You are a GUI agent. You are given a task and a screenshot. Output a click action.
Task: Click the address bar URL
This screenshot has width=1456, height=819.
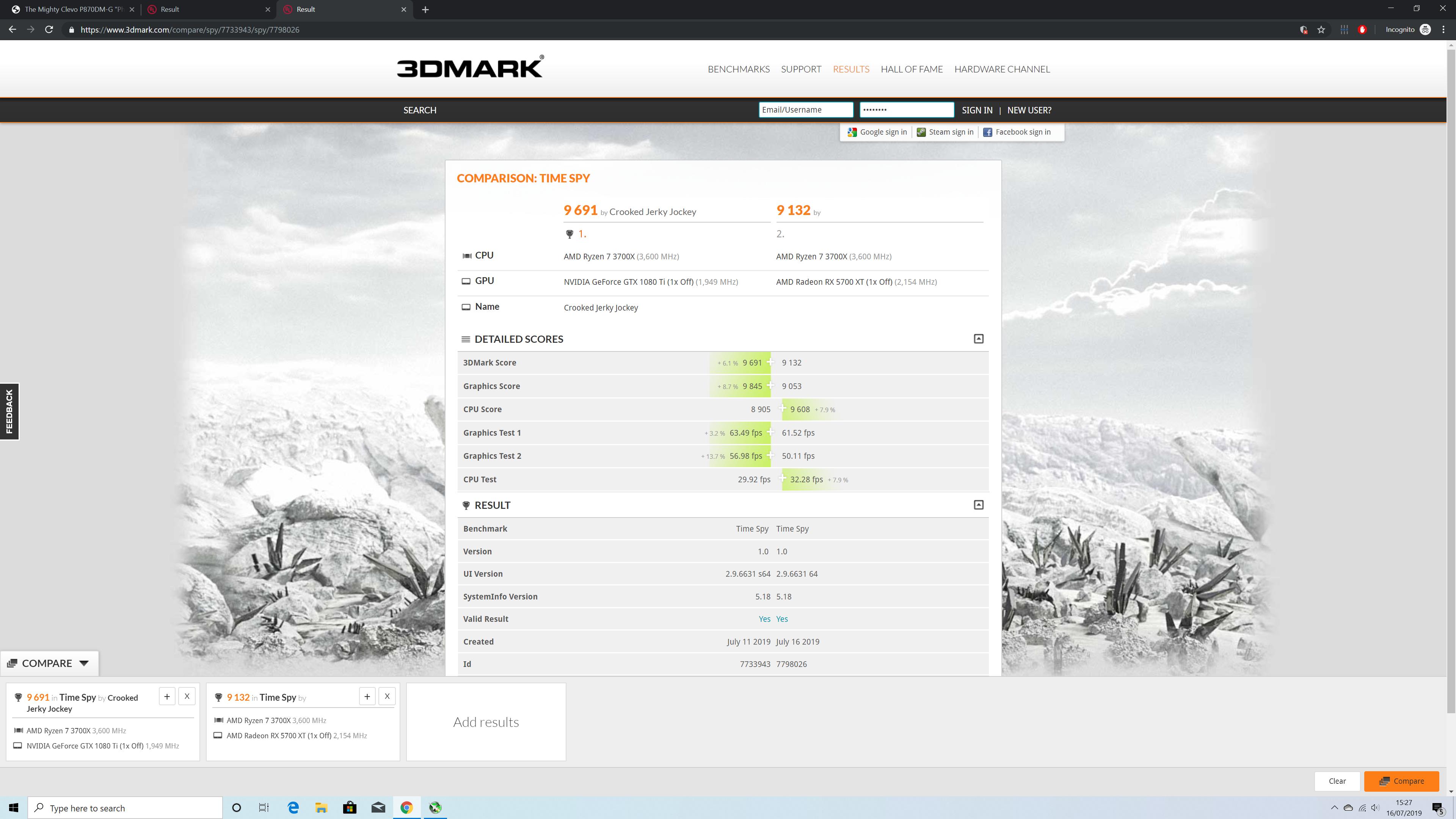click(190, 30)
